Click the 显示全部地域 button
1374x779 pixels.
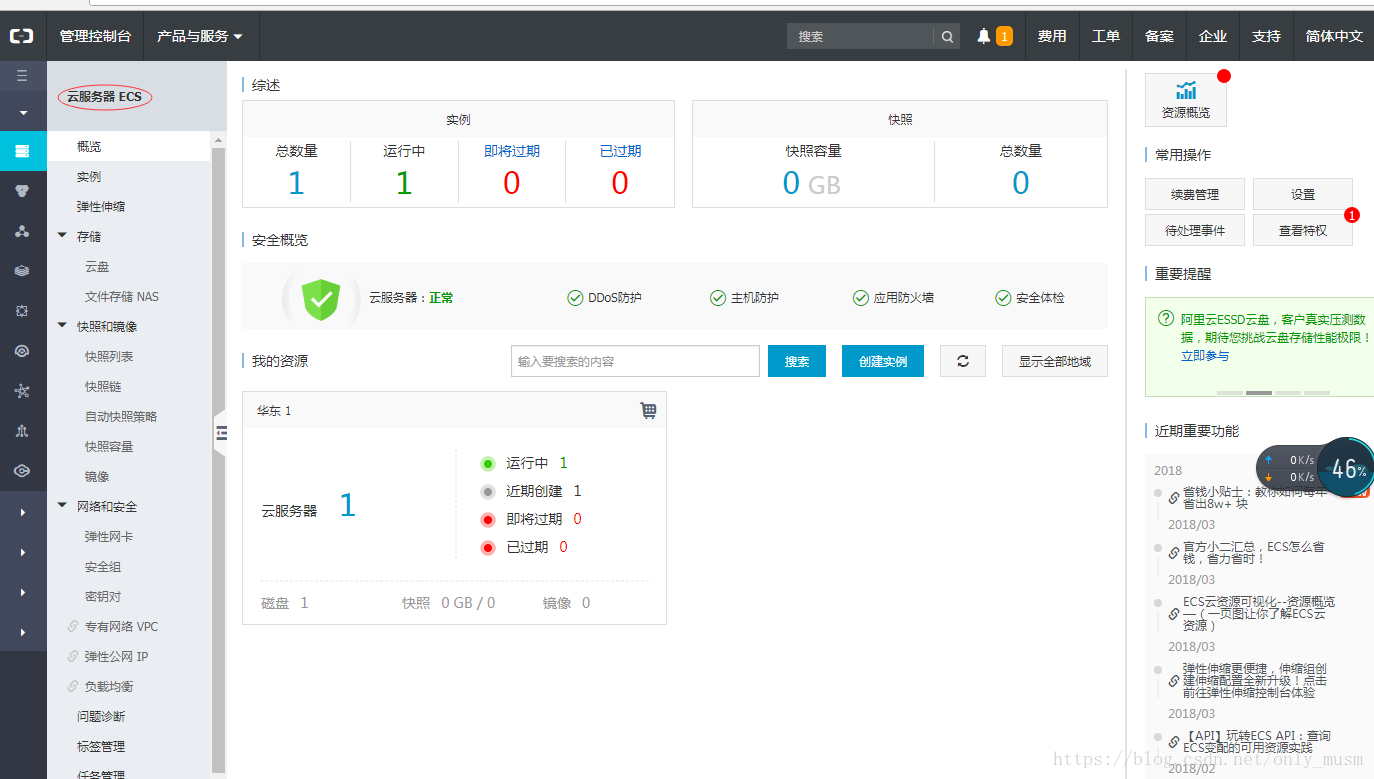[x=1055, y=361]
